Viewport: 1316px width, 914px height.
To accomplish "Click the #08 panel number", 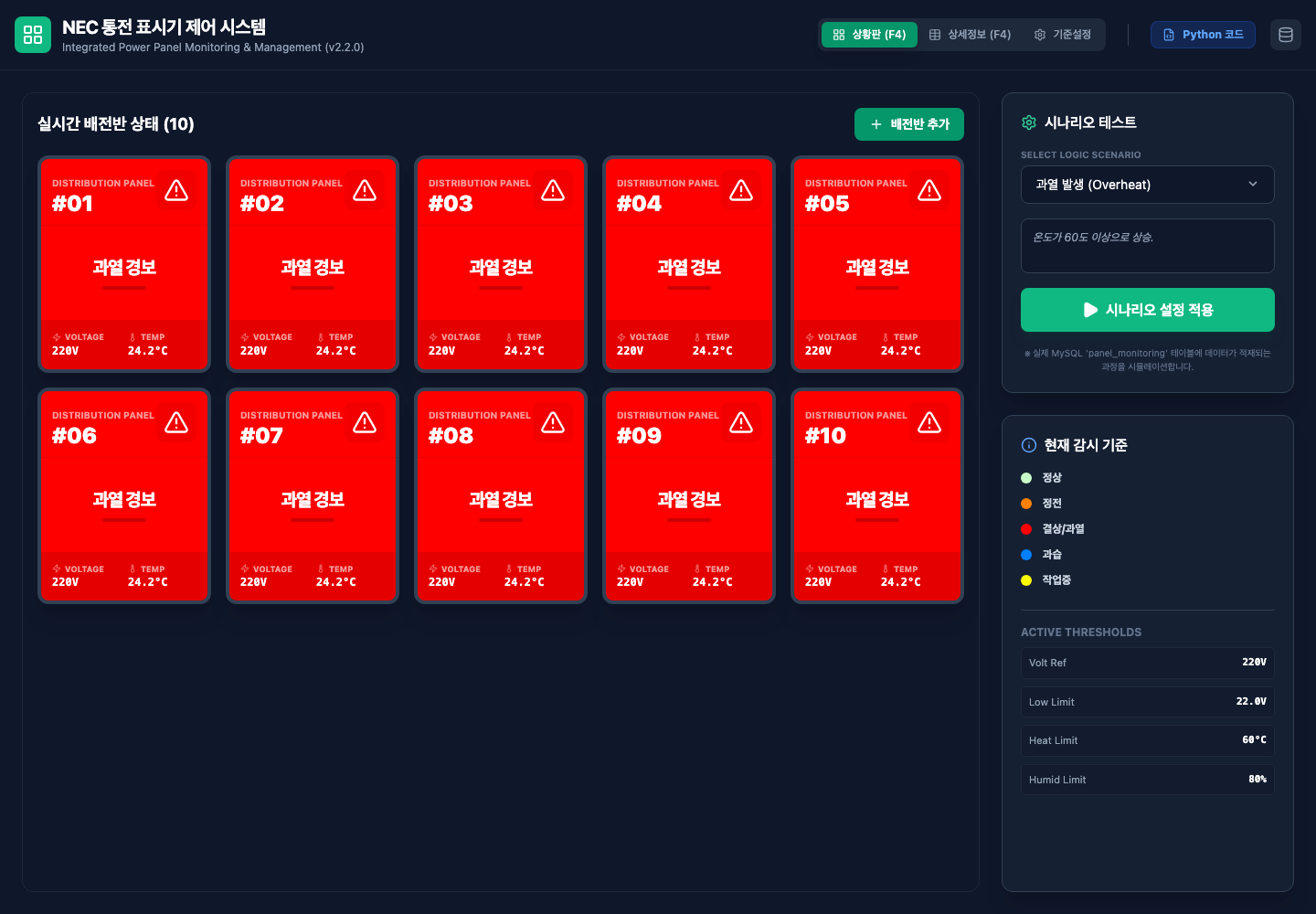I will [451, 436].
